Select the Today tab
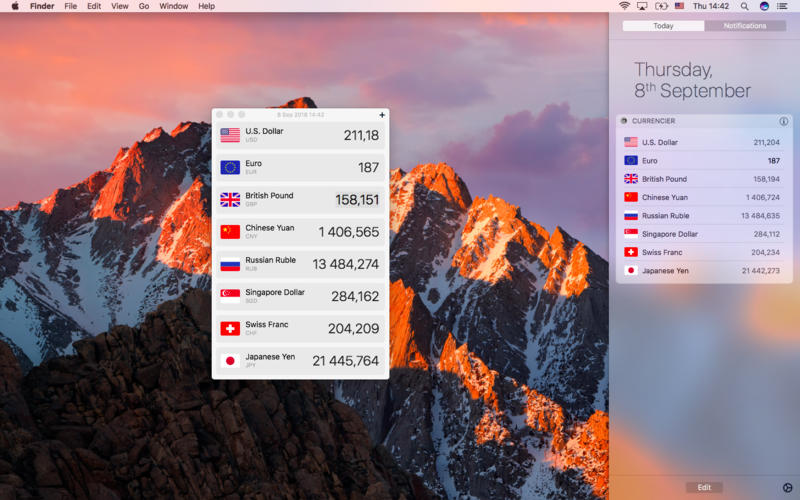Screen dimensions: 800x500 coord(663,26)
